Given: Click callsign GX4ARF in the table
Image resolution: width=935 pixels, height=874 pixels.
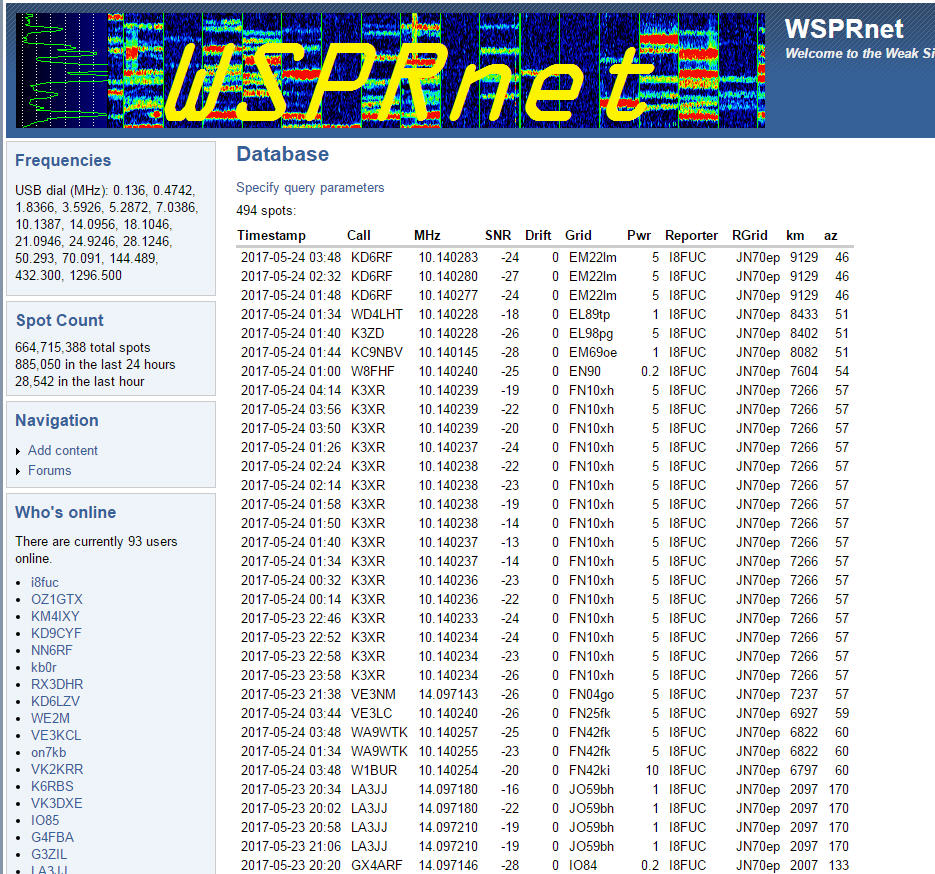Looking at the screenshot, I should pos(377,865).
